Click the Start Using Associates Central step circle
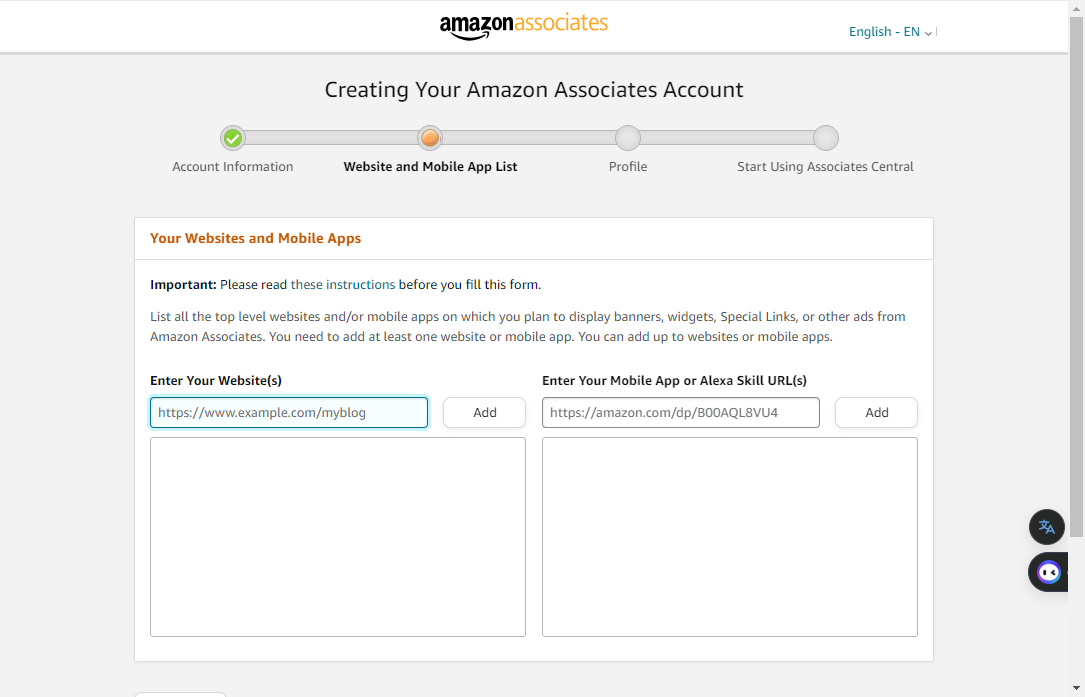Viewport: 1085px width, 697px height. pyautogui.click(x=826, y=138)
